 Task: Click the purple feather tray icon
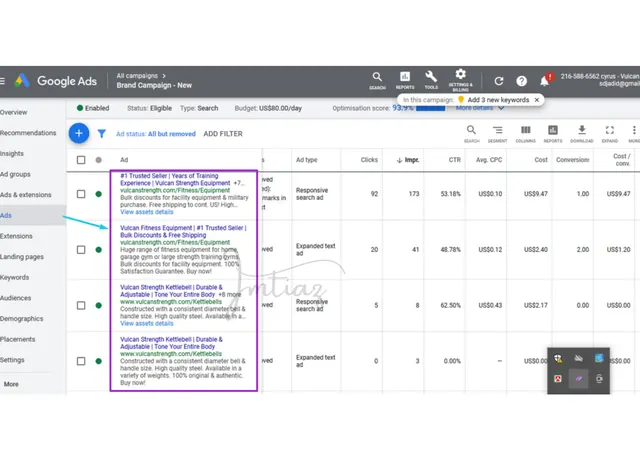[x=578, y=379]
